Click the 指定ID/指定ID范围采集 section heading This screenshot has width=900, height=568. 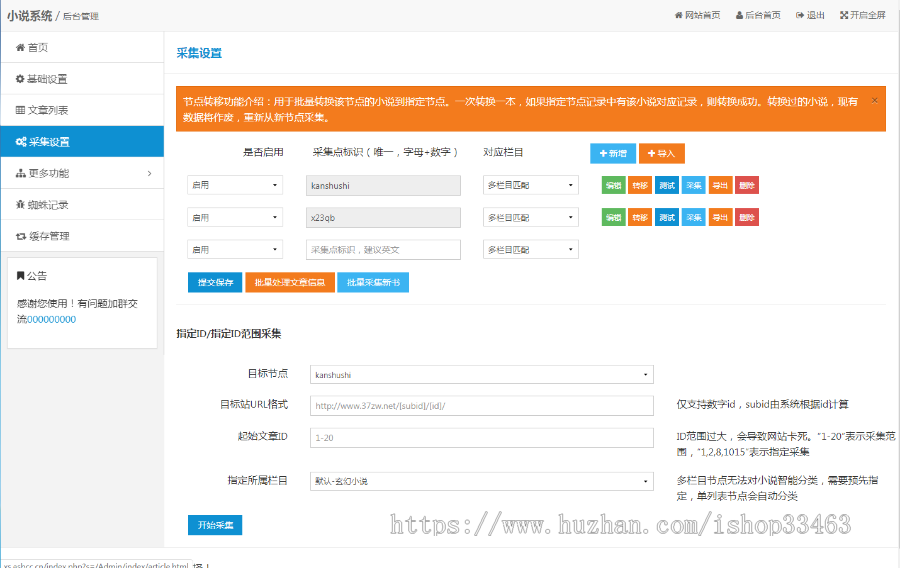point(228,333)
